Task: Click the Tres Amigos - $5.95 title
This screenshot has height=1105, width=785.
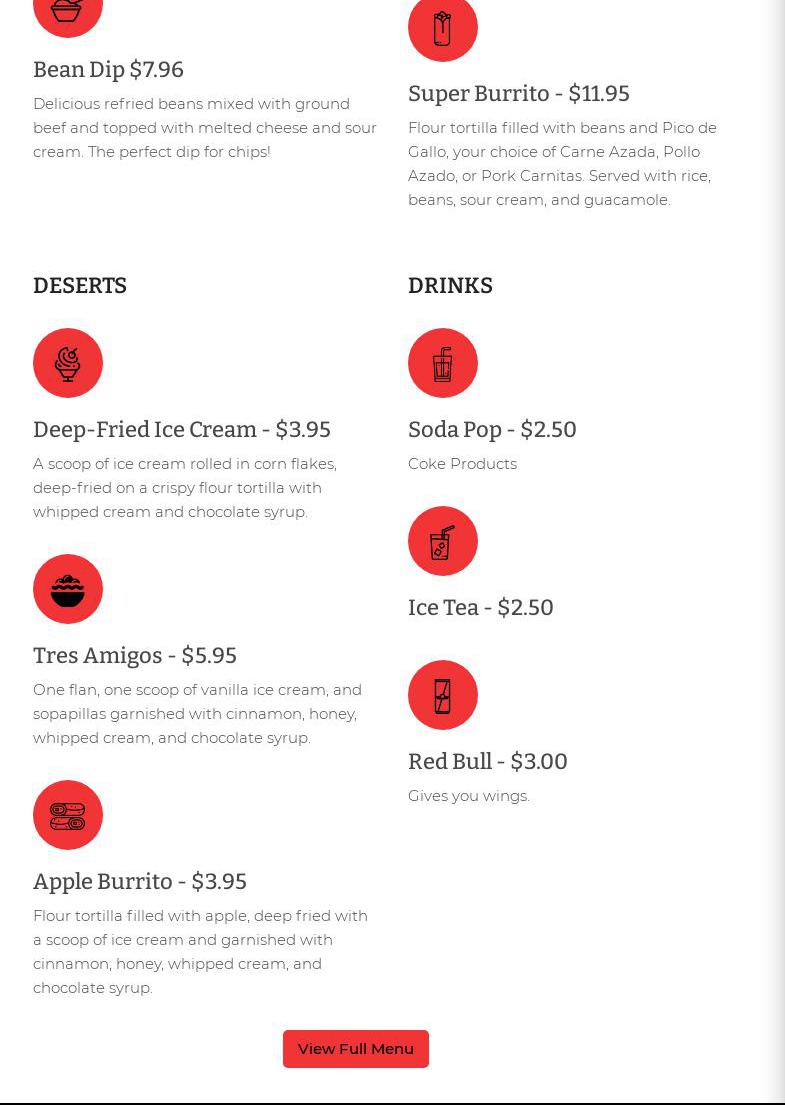Action: [134, 656]
